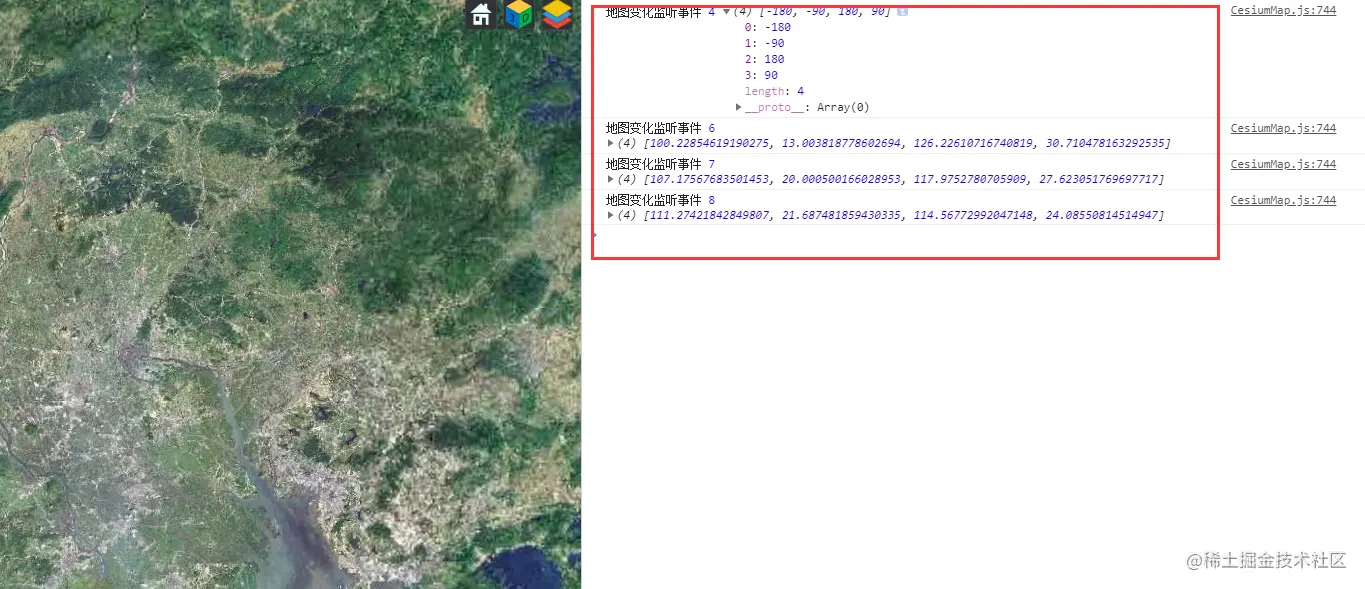
Task: Select the "3: 90" array entry
Action: click(761, 75)
